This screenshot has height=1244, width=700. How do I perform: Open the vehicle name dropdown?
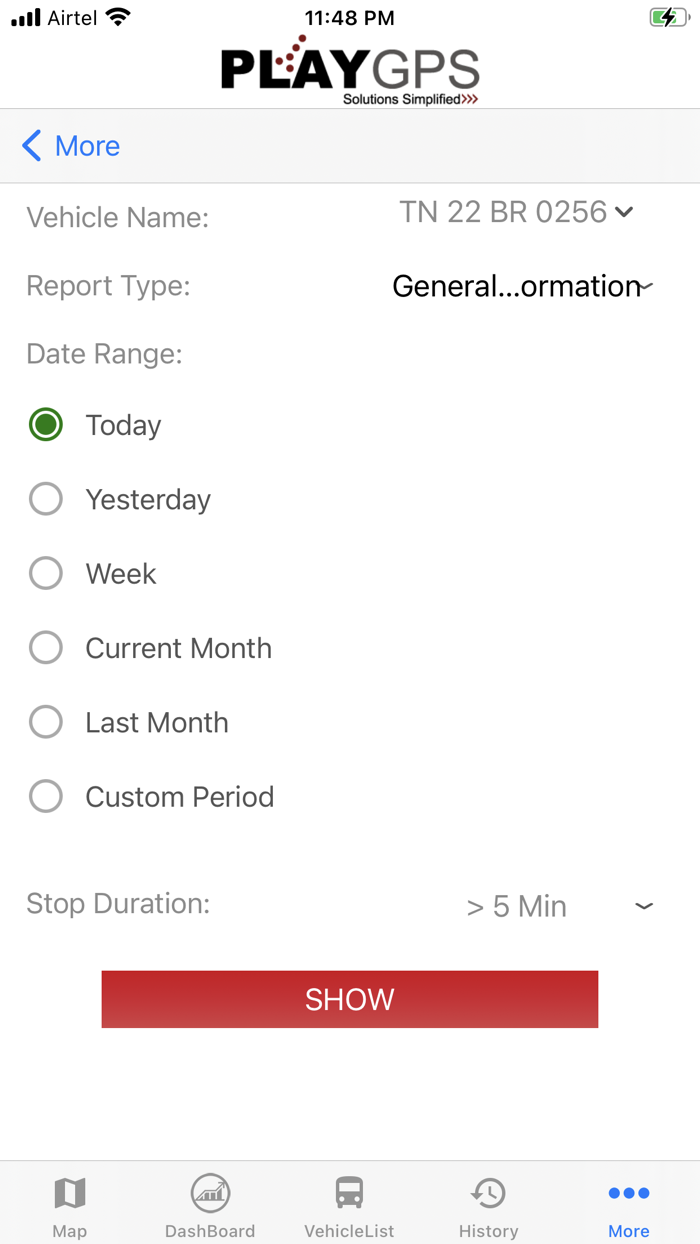point(624,212)
